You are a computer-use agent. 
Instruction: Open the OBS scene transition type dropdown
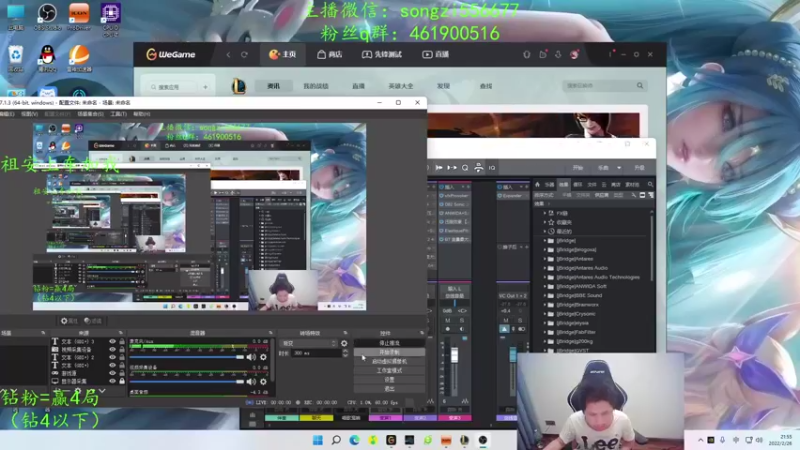pyautogui.click(x=308, y=343)
